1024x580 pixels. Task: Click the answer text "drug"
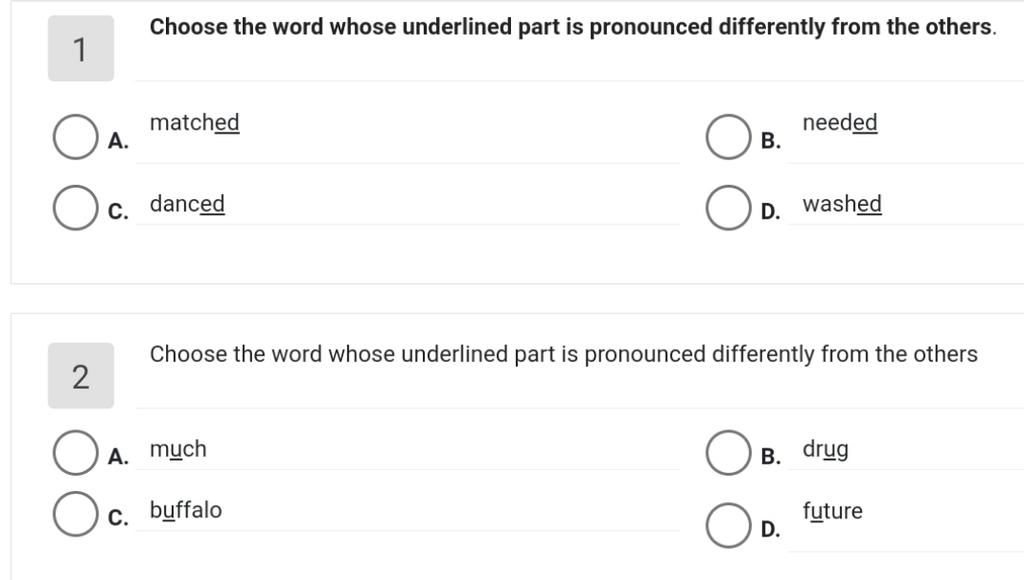[x=825, y=450]
